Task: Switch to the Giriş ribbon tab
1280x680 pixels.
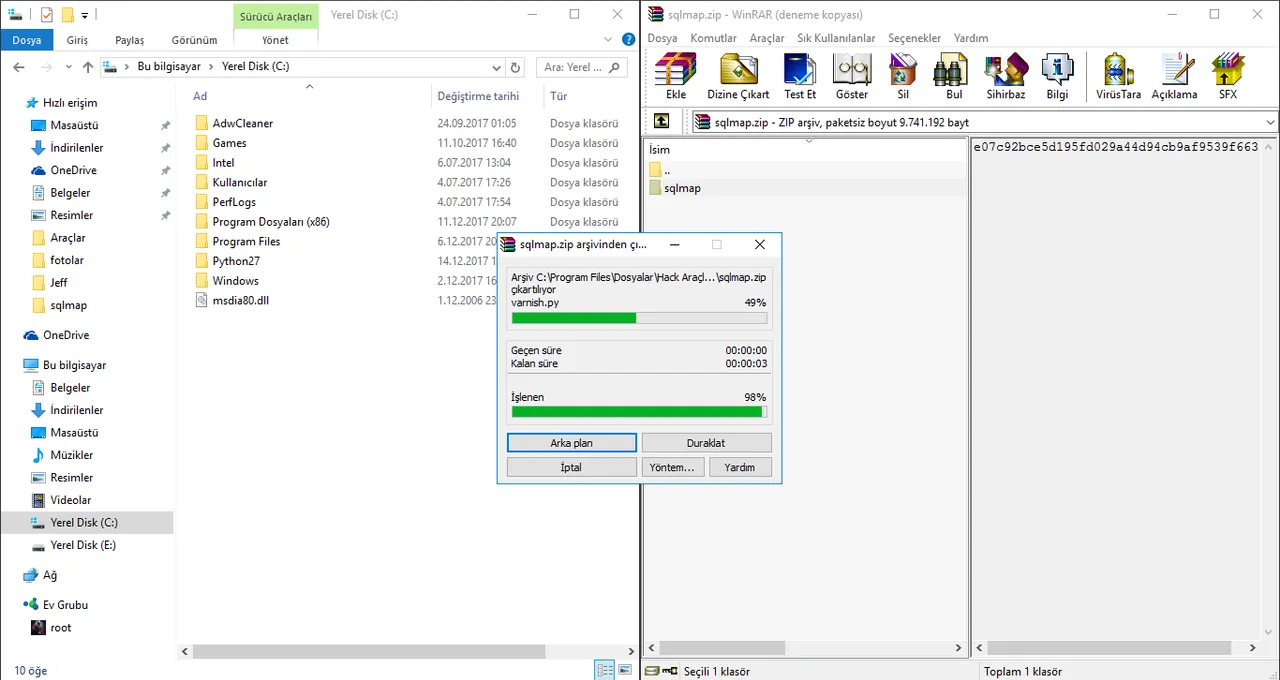Action: click(x=77, y=40)
